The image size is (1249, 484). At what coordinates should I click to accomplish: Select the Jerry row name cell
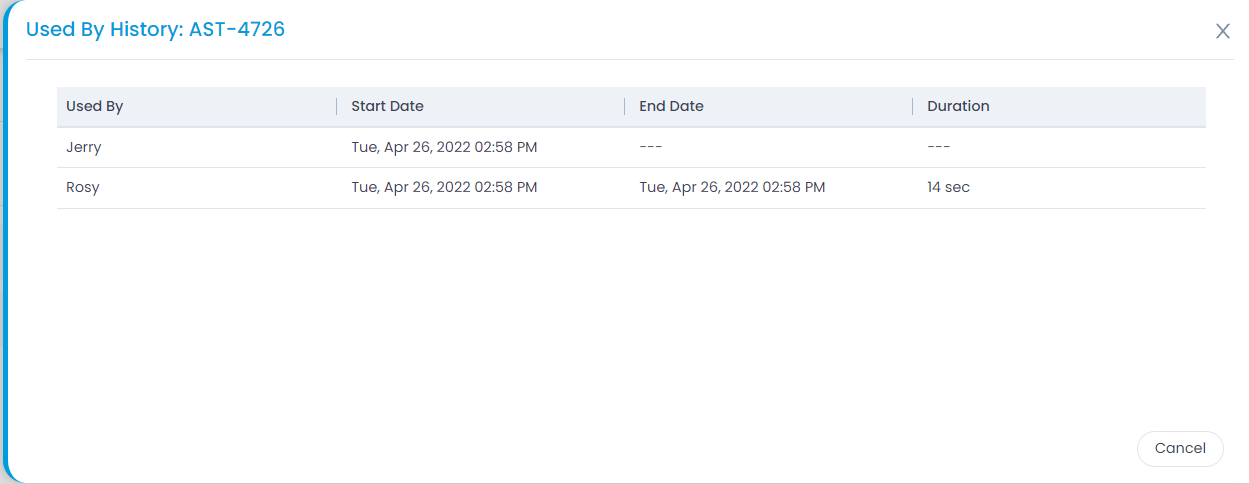coord(84,147)
